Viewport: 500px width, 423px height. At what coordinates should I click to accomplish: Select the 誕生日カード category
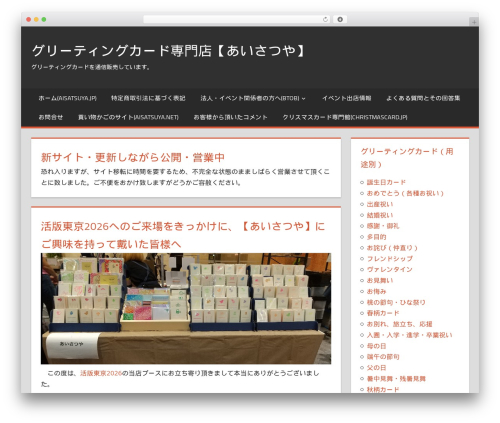pyautogui.click(x=386, y=182)
